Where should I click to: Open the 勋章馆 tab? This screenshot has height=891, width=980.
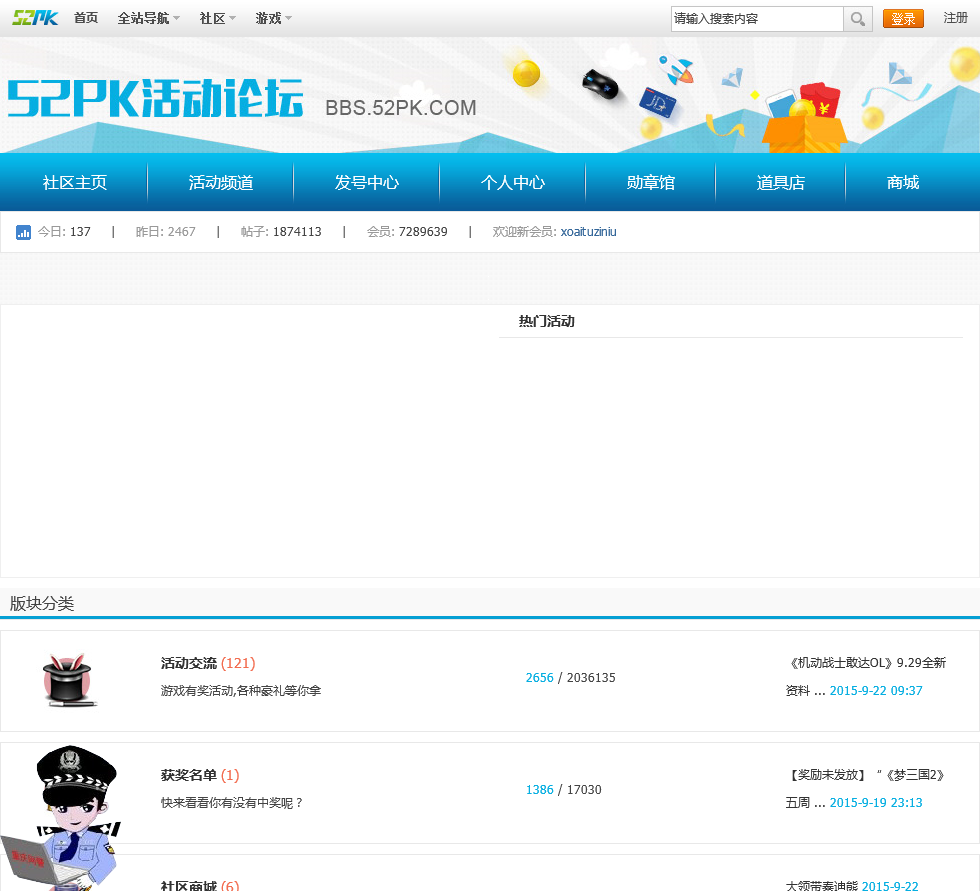(651, 182)
